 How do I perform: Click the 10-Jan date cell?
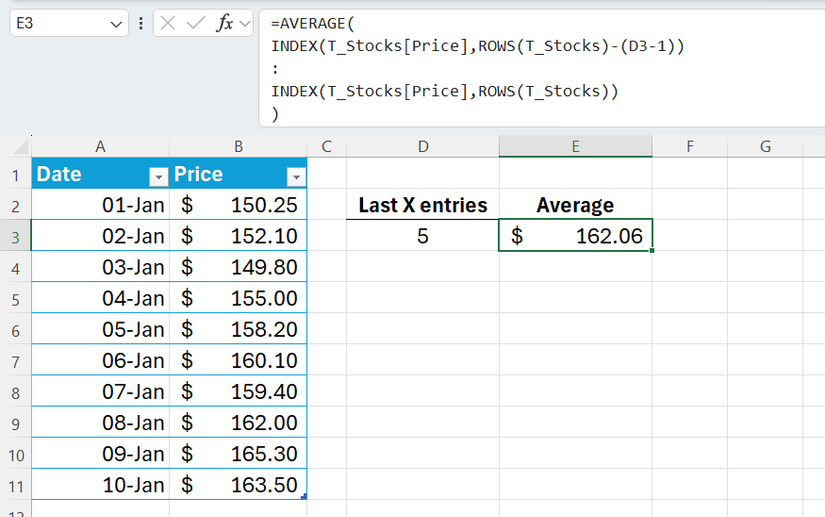pyautogui.click(x=100, y=484)
